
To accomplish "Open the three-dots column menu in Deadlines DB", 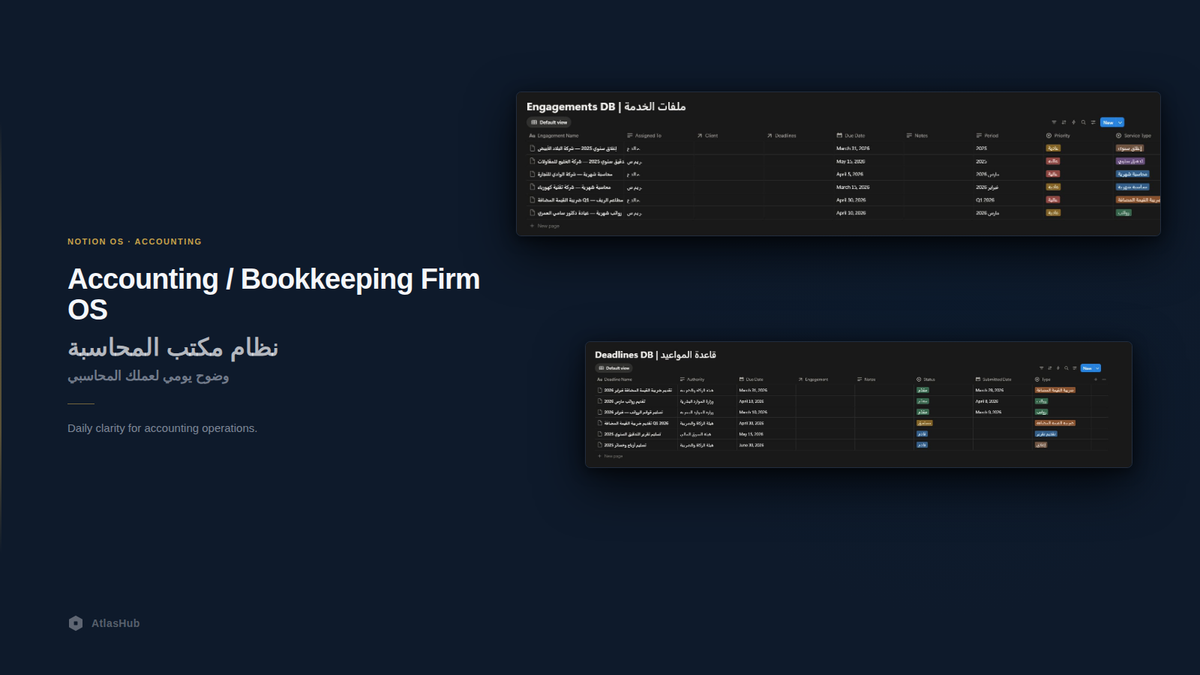I will pyautogui.click(x=1104, y=379).
